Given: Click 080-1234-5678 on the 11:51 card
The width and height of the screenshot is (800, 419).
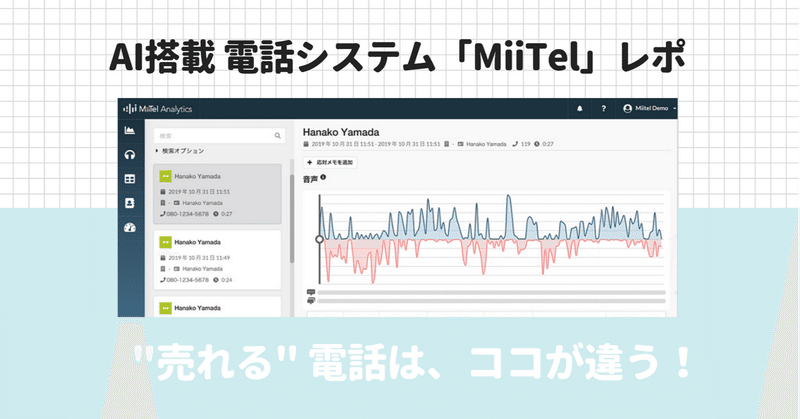Looking at the screenshot, I should pyautogui.click(x=187, y=214).
